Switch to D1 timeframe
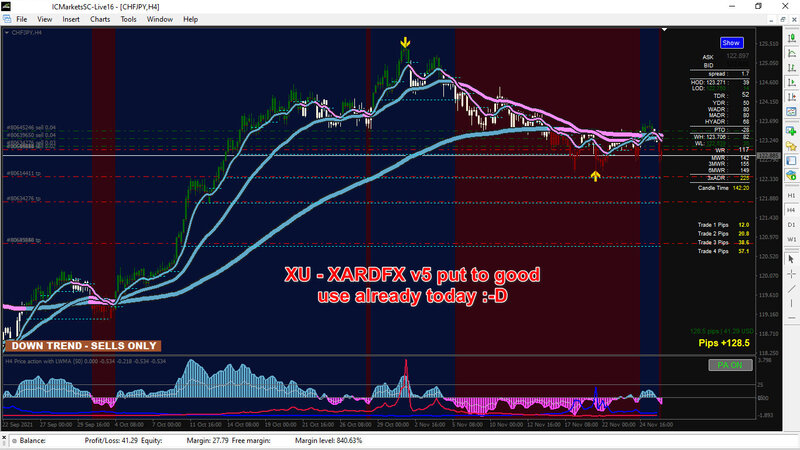The height and width of the screenshot is (450, 800). click(x=791, y=224)
